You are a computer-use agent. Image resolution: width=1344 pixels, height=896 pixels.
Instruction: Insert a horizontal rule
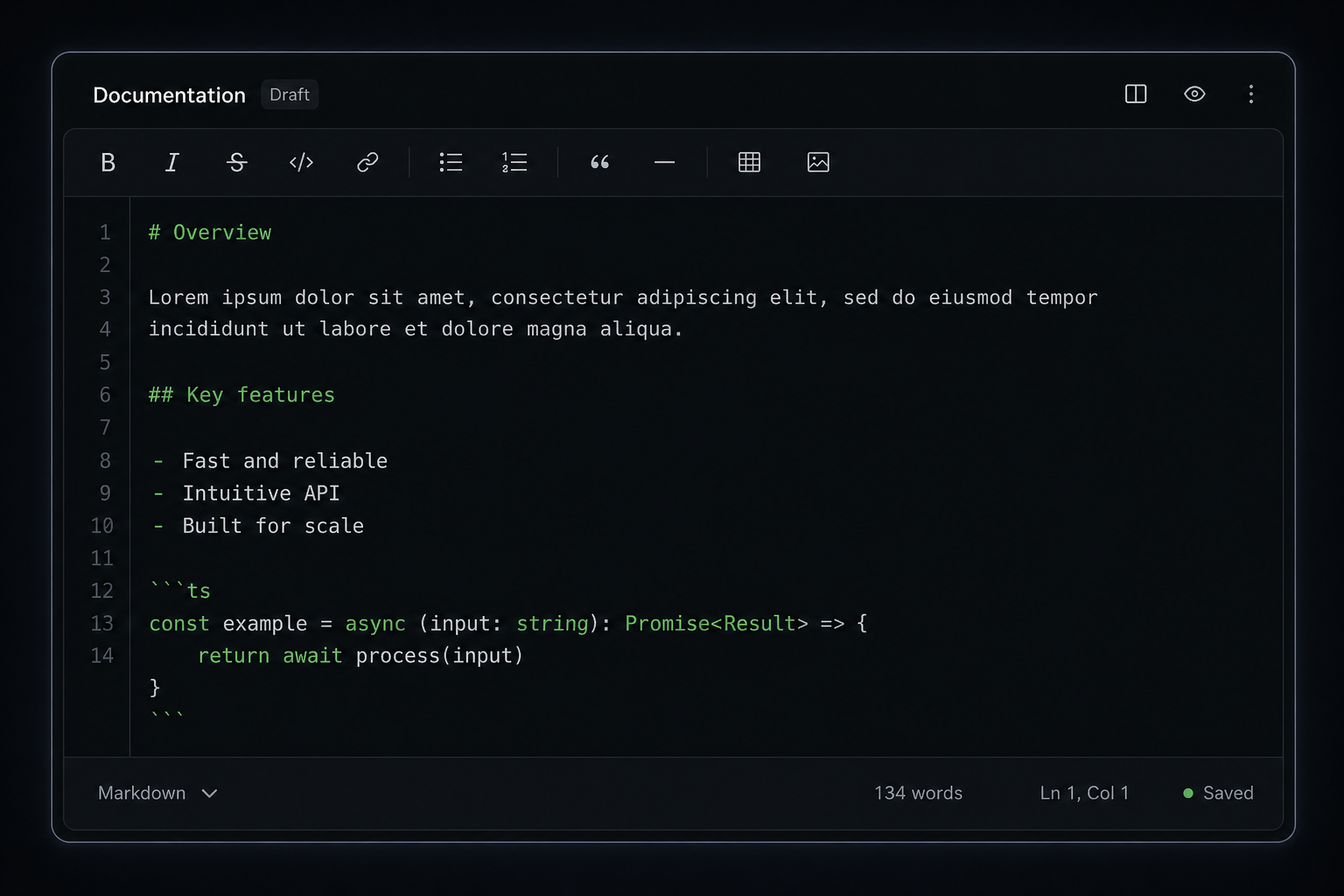coord(664,162)
